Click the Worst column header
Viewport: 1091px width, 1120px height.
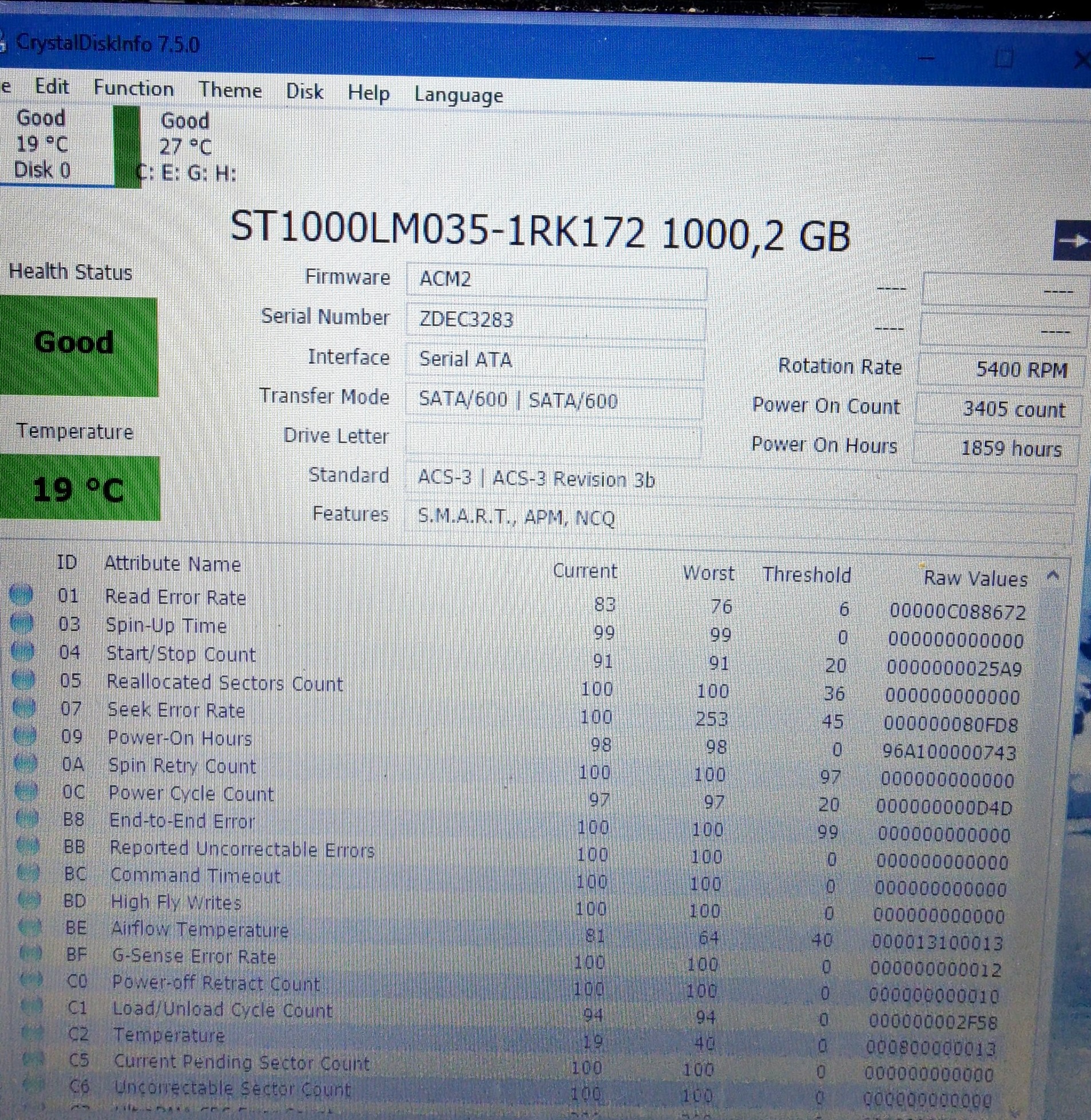click(709, 573)
